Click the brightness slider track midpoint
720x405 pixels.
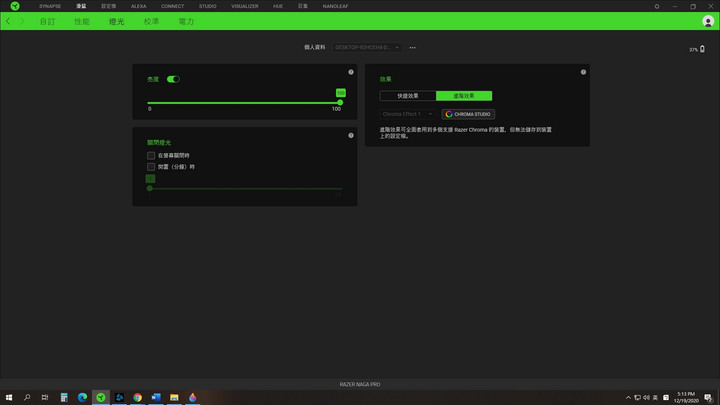244,102
